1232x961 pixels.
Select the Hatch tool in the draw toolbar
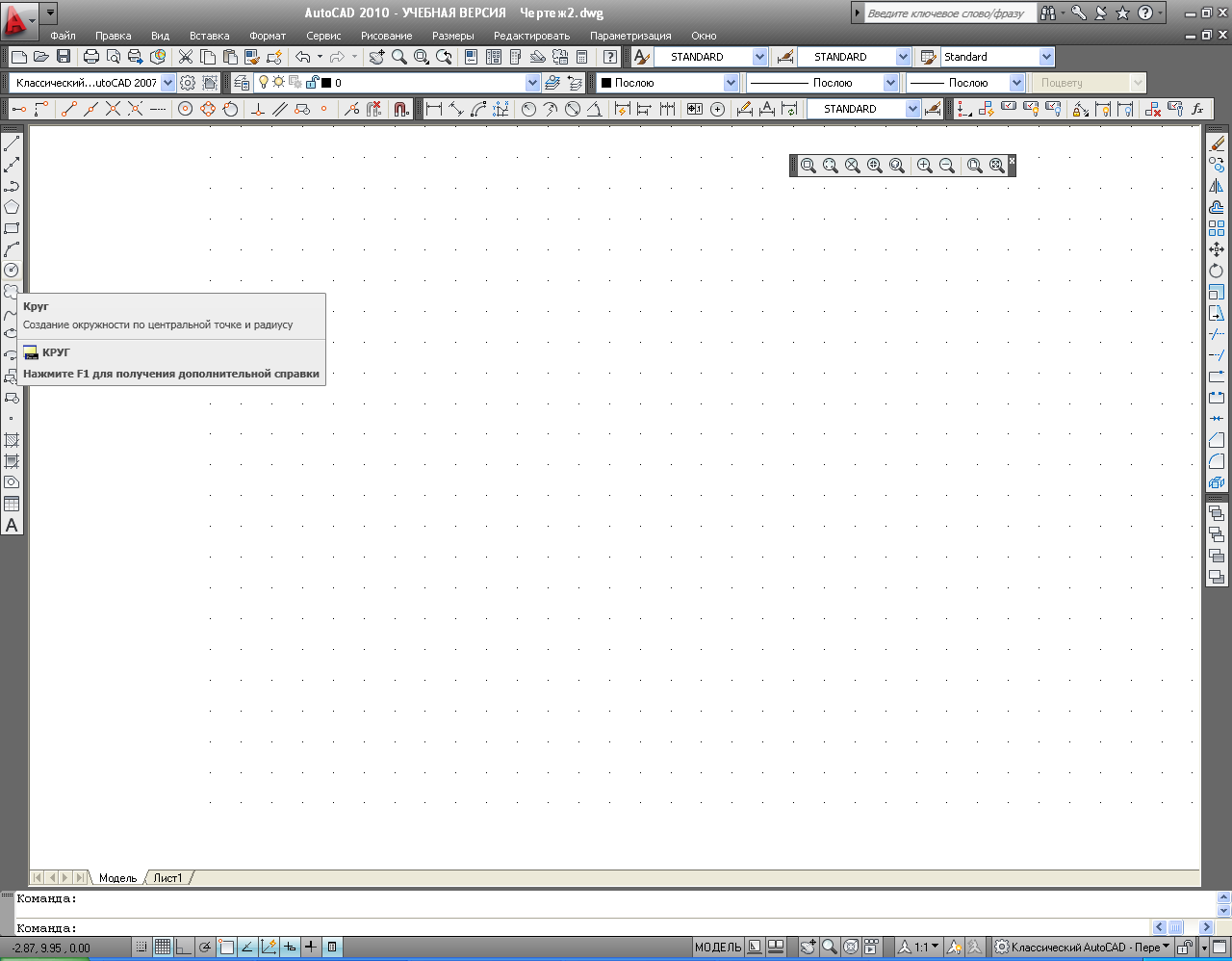click(12, 440)
